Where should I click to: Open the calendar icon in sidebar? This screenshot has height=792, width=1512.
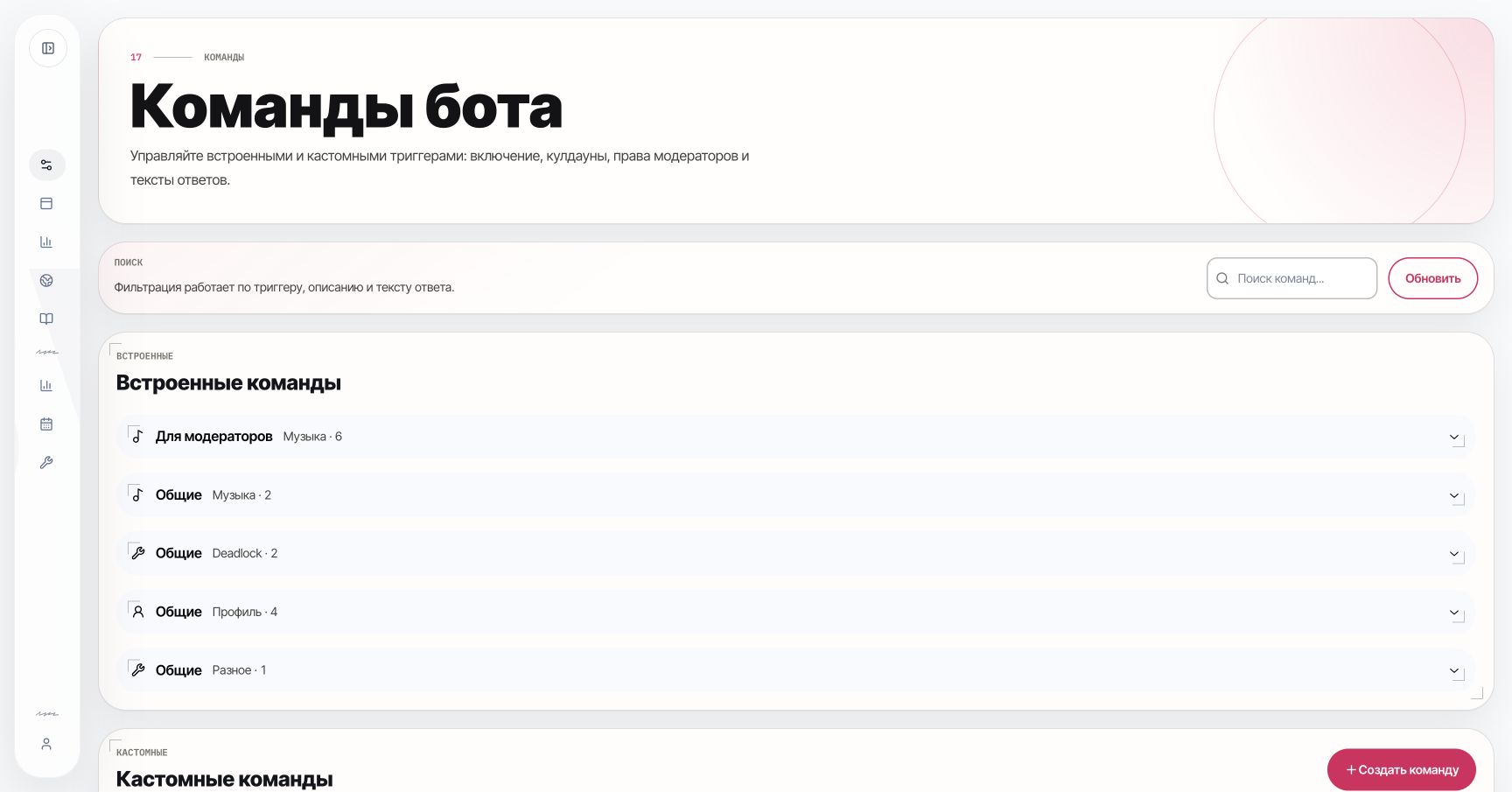(x=47, y=424)
